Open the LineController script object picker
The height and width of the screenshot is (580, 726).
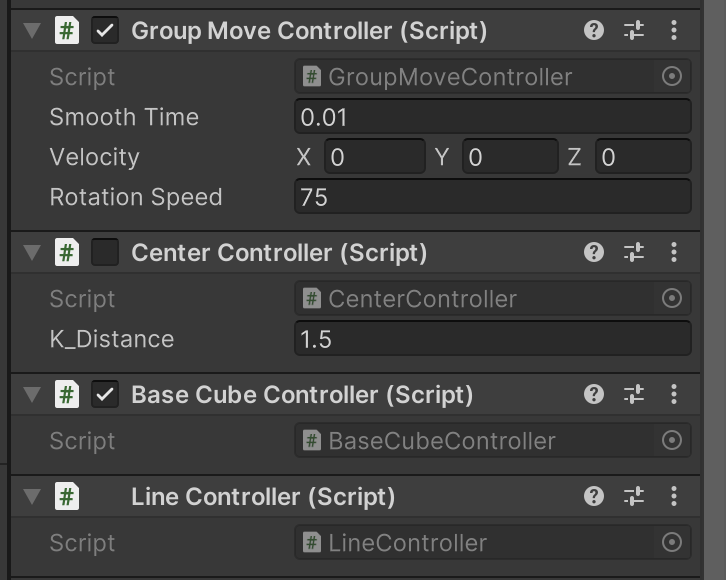point(672,542)
